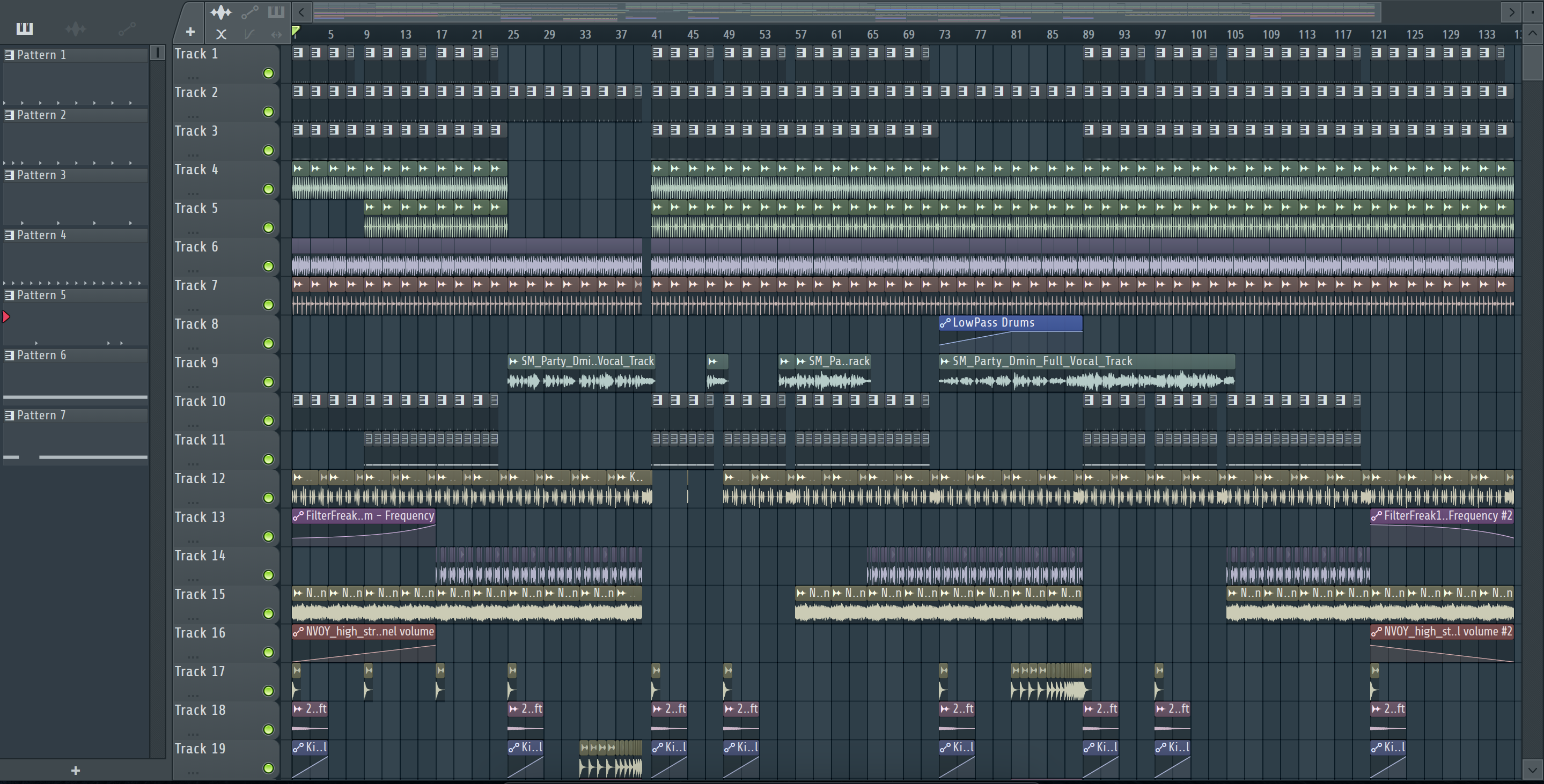Viewport: 1544px width, 784px height.
Task: Click the Pattern 7 piano roll icon
Action: tap(10, 416)
